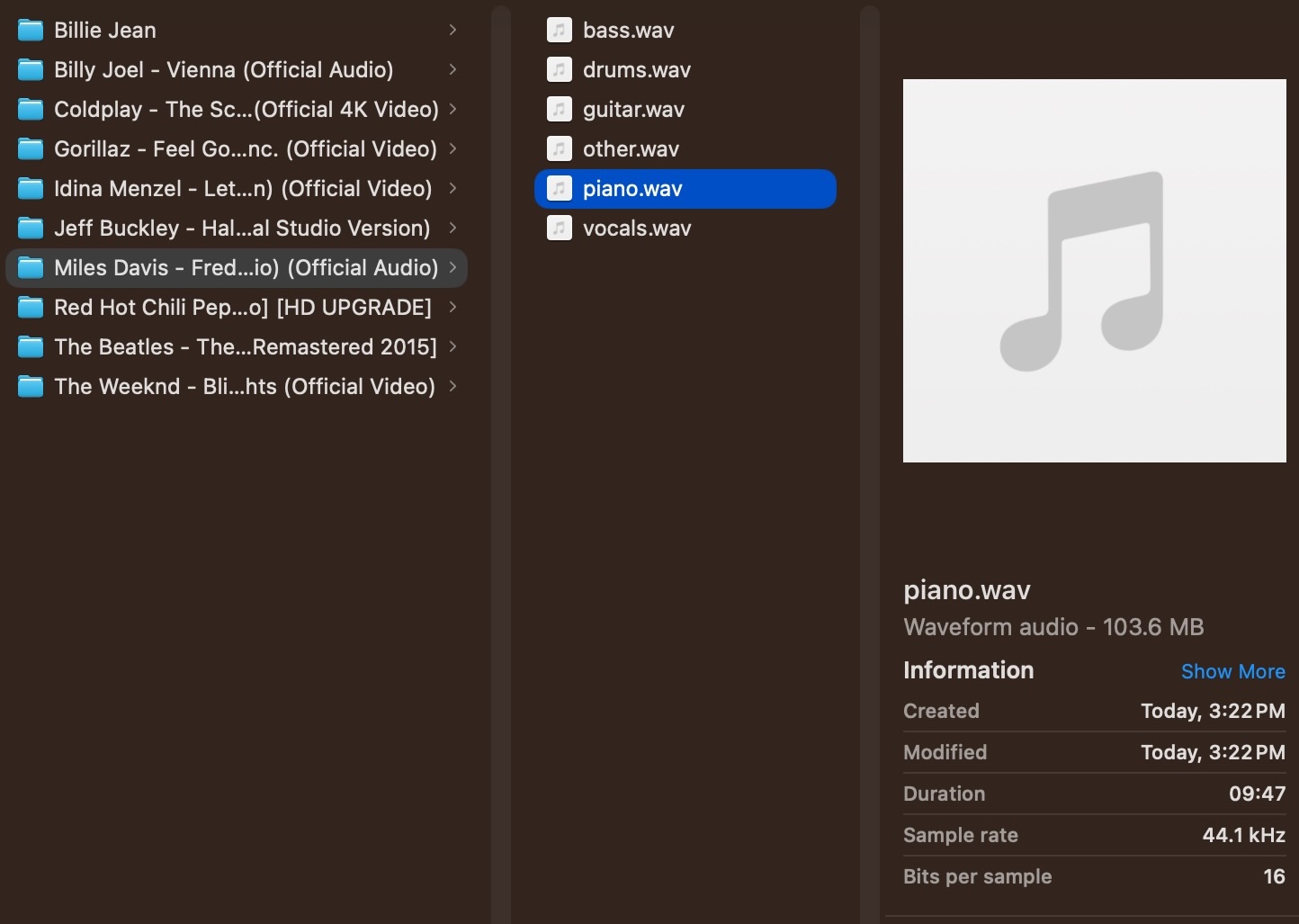Viewport: 1299px width, 924px height.
Task: Click the Waveform audio - 103.6 MB text
Action: coord(1053,627)
